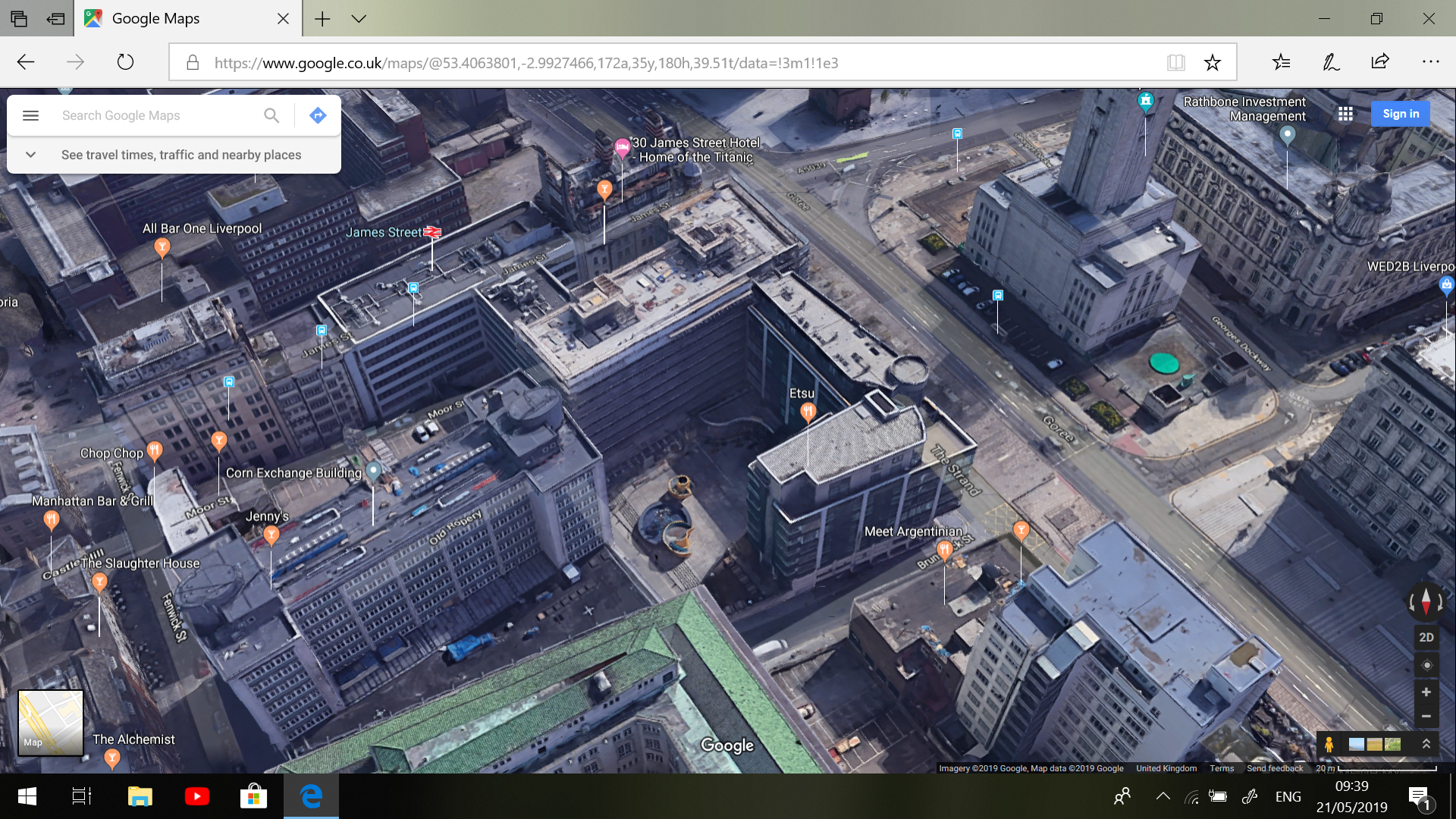Open the imagery thumbnails strip
1456x819 pixels.
1375,745
